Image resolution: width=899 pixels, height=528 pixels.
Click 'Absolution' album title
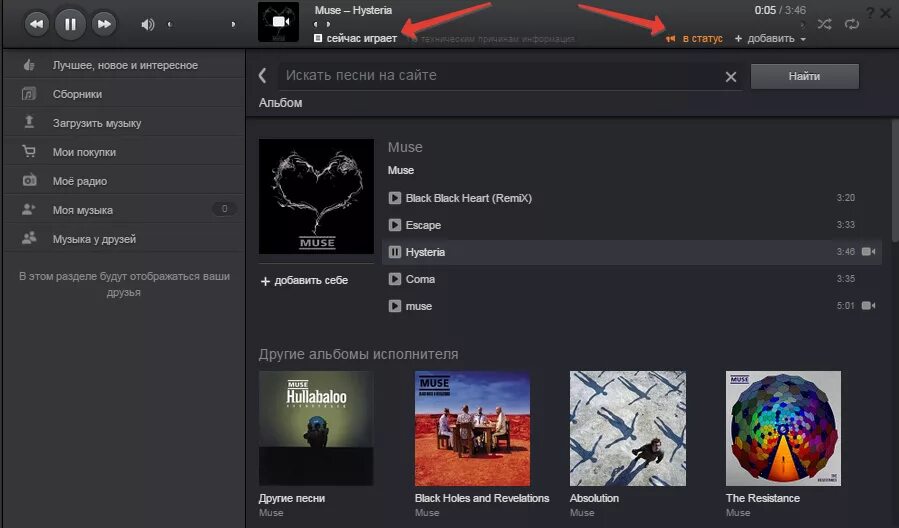pyautogui.click(x=594, y=498)
